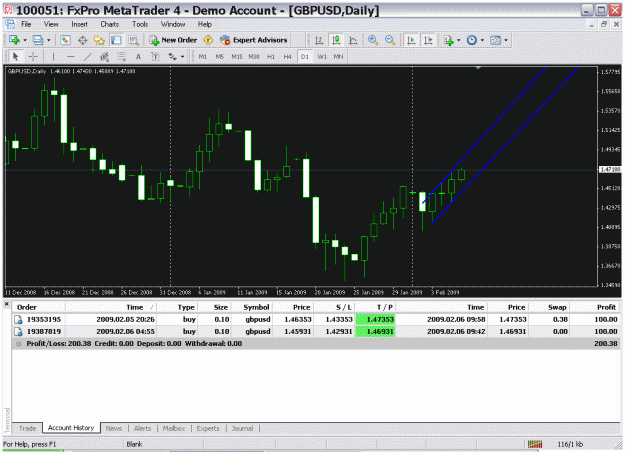This screenshot has height=452, width=625.
Task: Set timeframe to M30
Action: (254, 57)
